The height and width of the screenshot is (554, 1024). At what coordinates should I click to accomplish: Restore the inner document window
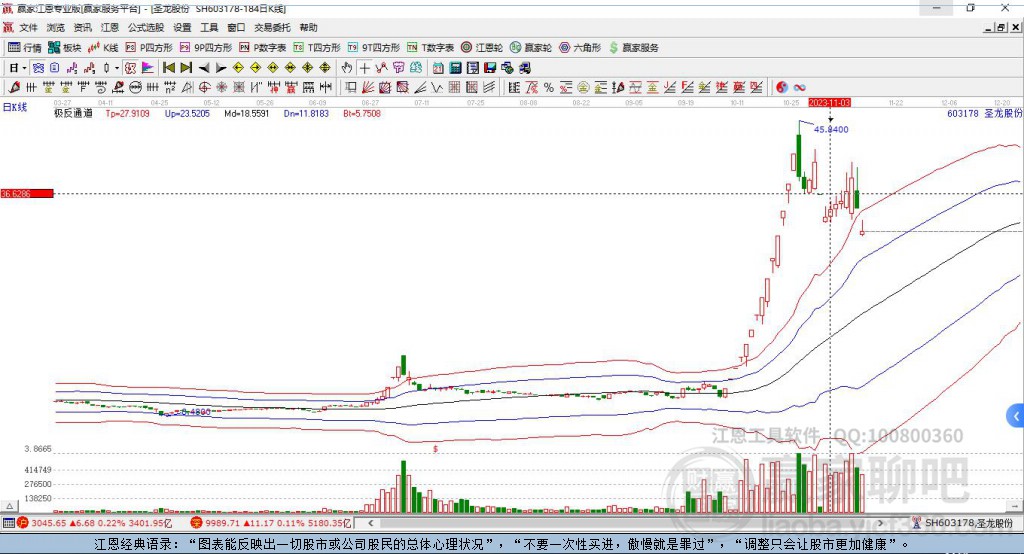(1001, 27)
